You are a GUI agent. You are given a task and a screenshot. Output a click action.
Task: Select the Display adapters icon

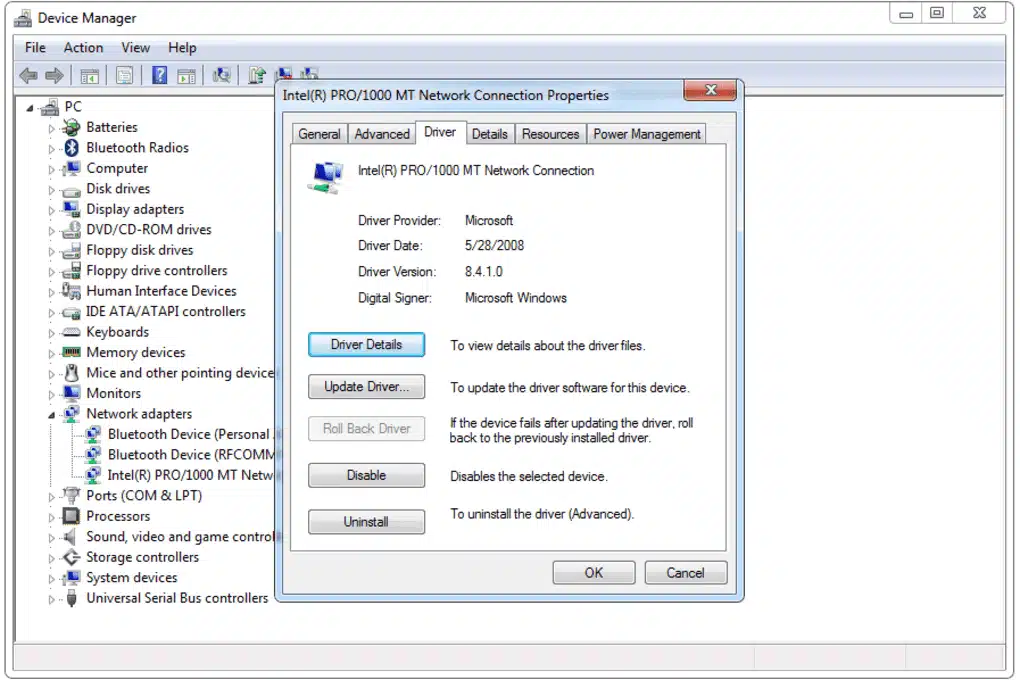[x=71, y=210]
